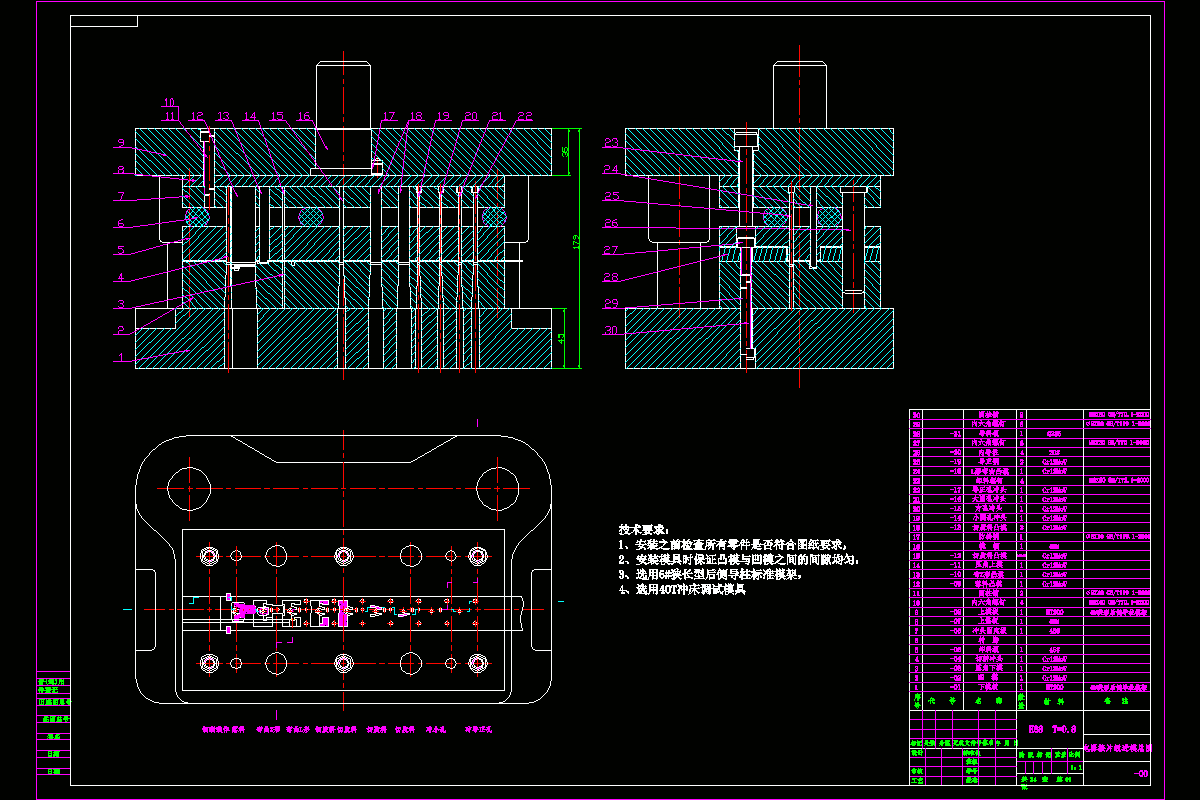Viewport: 1200px width, 800px height.
Task: Click technical requirement line 2 about die clearance
Action: click(740, 559)
